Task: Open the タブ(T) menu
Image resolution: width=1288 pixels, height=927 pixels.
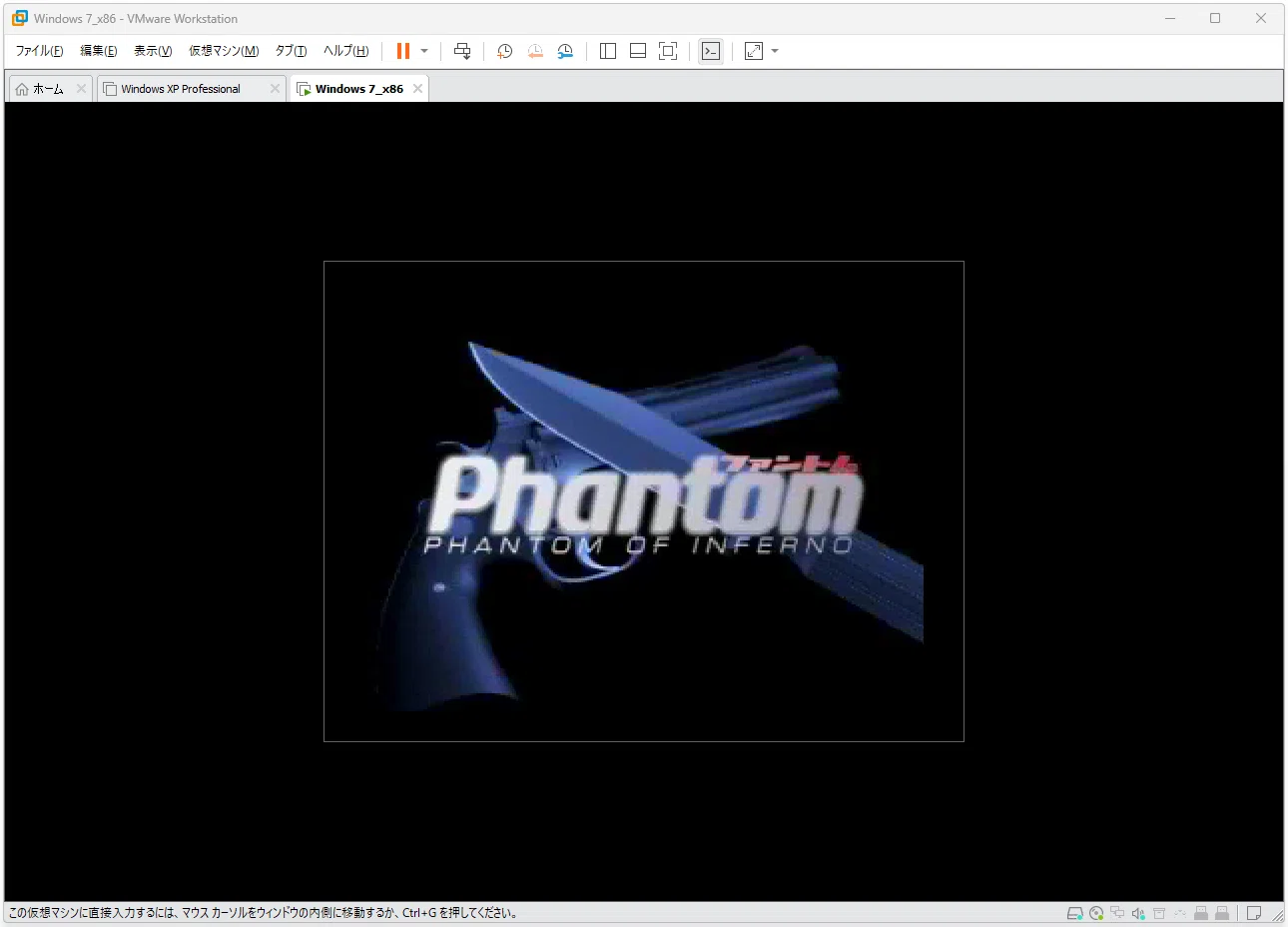Action: [x=291, y=51]
